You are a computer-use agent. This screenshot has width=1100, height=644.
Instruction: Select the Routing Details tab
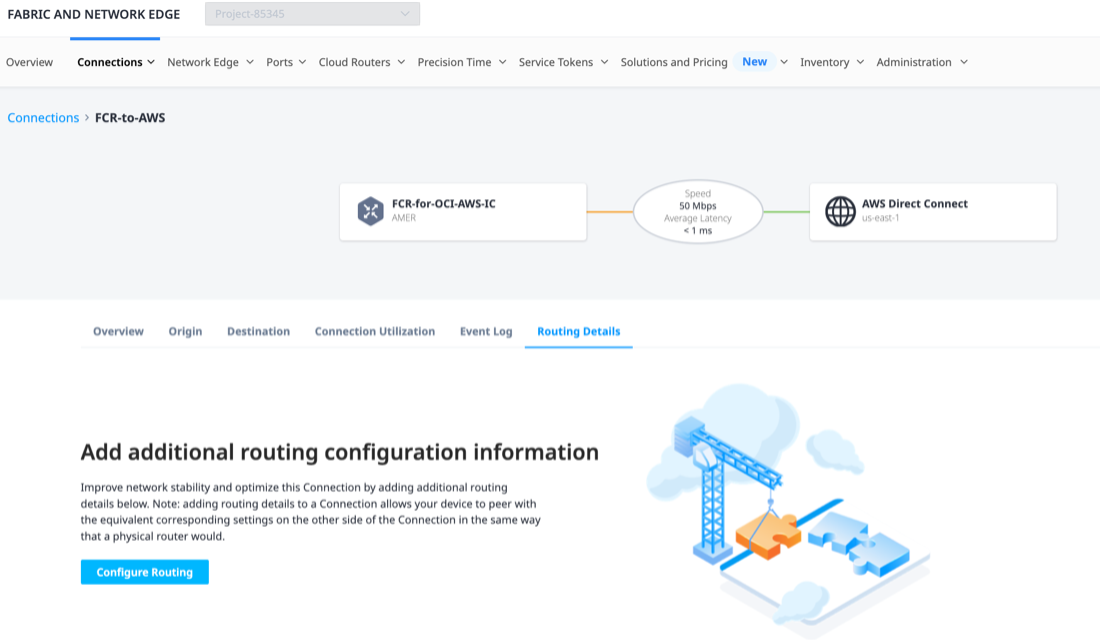(x=579, y=331)
